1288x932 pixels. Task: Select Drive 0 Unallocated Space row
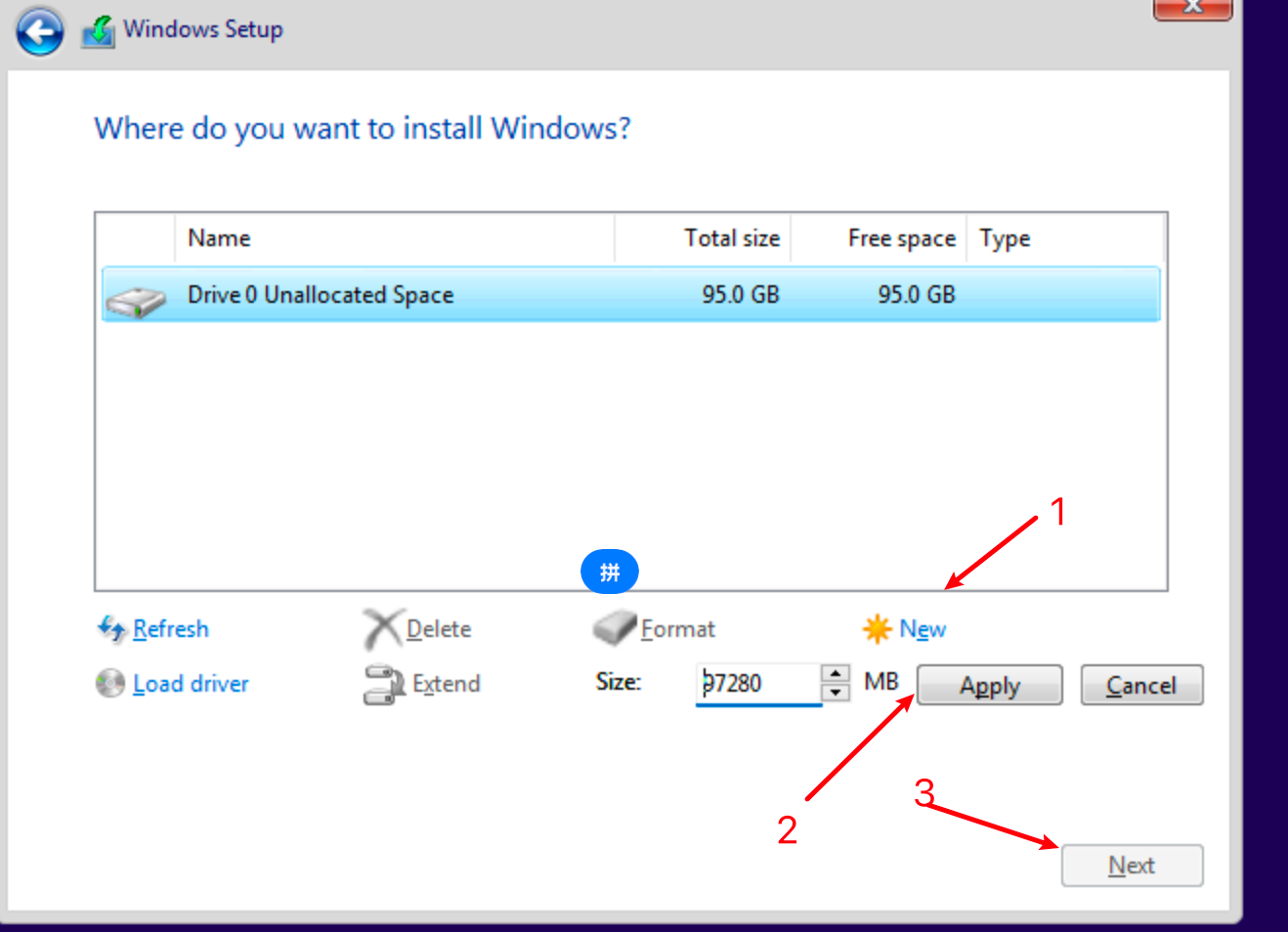[631, 294]
